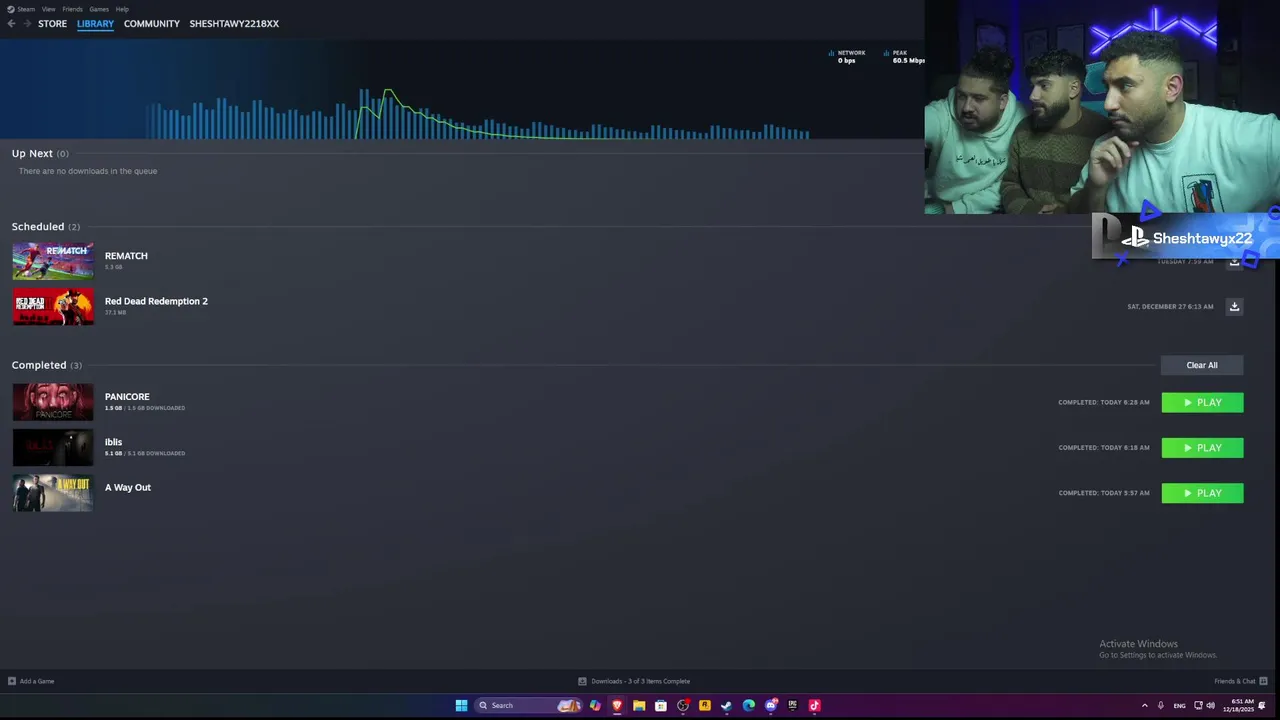Viewport: 1280px width, 720px height.
Task: Open Discord from the taskbar
Action: 771,705
